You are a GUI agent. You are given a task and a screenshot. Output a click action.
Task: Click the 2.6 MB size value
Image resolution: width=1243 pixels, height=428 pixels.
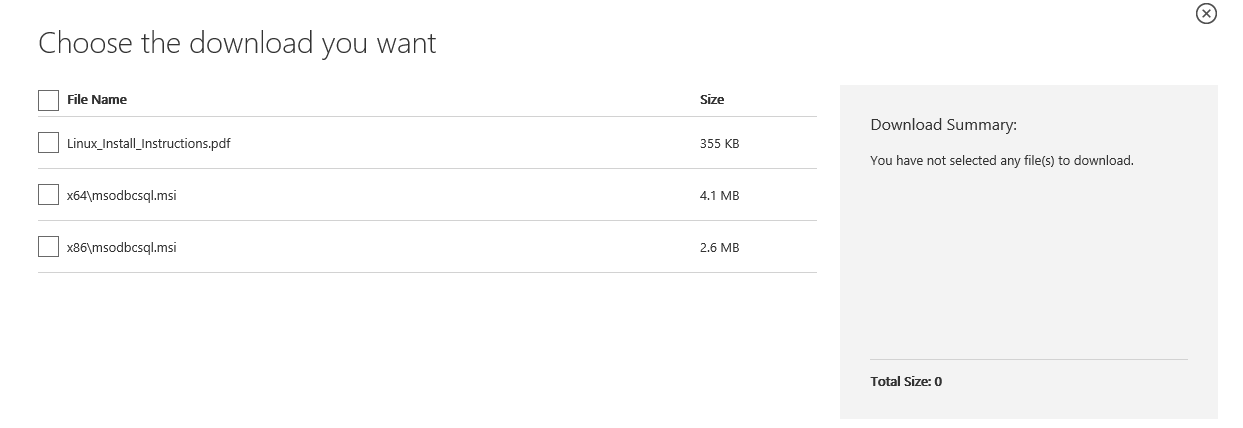(719, 248)
